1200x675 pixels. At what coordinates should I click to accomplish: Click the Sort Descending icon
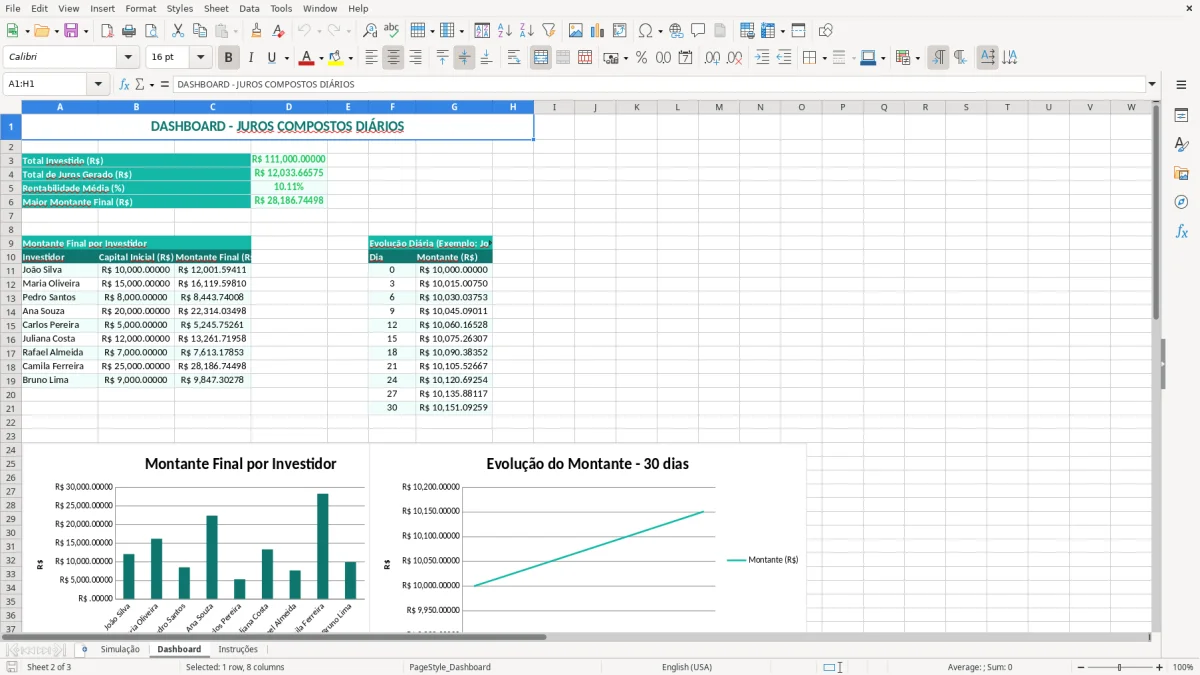tap(526, 31)
